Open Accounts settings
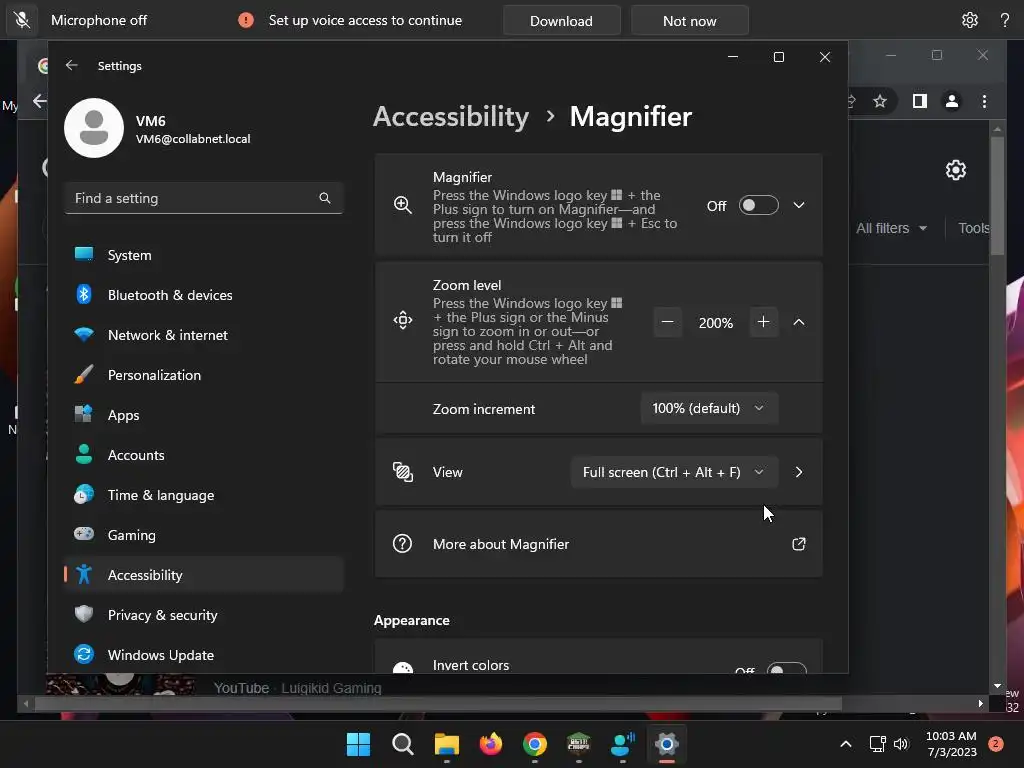Screen dimensions: 1024x768 coord(204,455)
